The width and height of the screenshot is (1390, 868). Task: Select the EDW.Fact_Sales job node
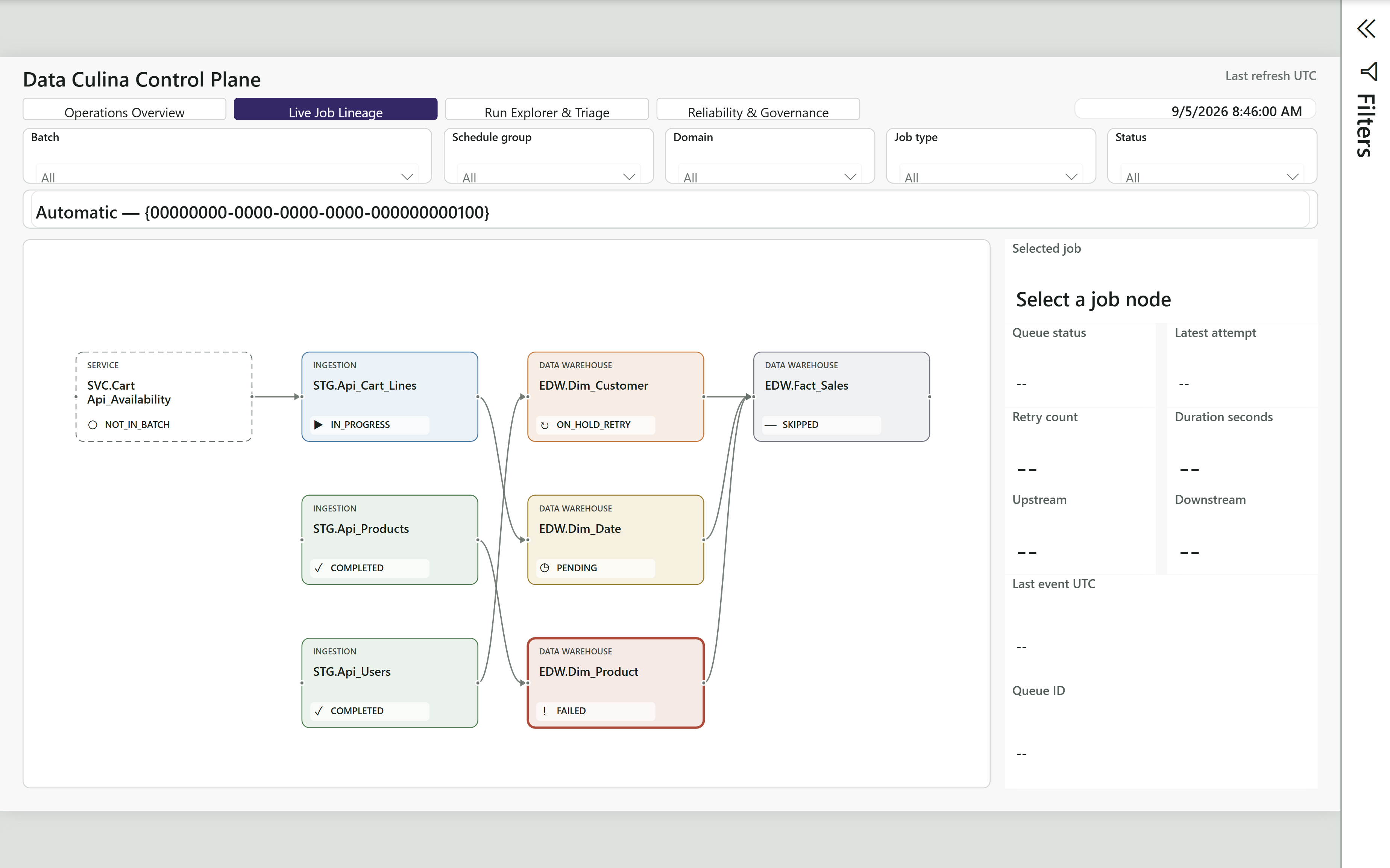(842, 397)
